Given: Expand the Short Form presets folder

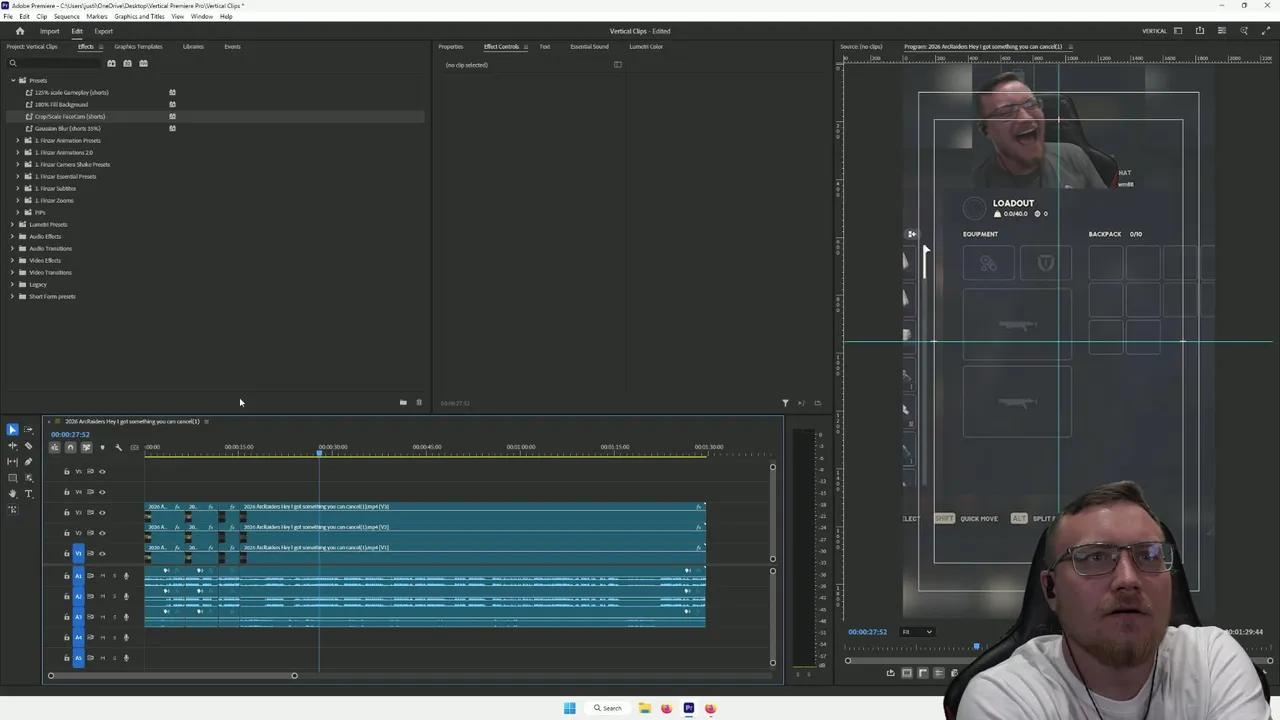Looking at the screenshot, I should click(x=13, y=296).
